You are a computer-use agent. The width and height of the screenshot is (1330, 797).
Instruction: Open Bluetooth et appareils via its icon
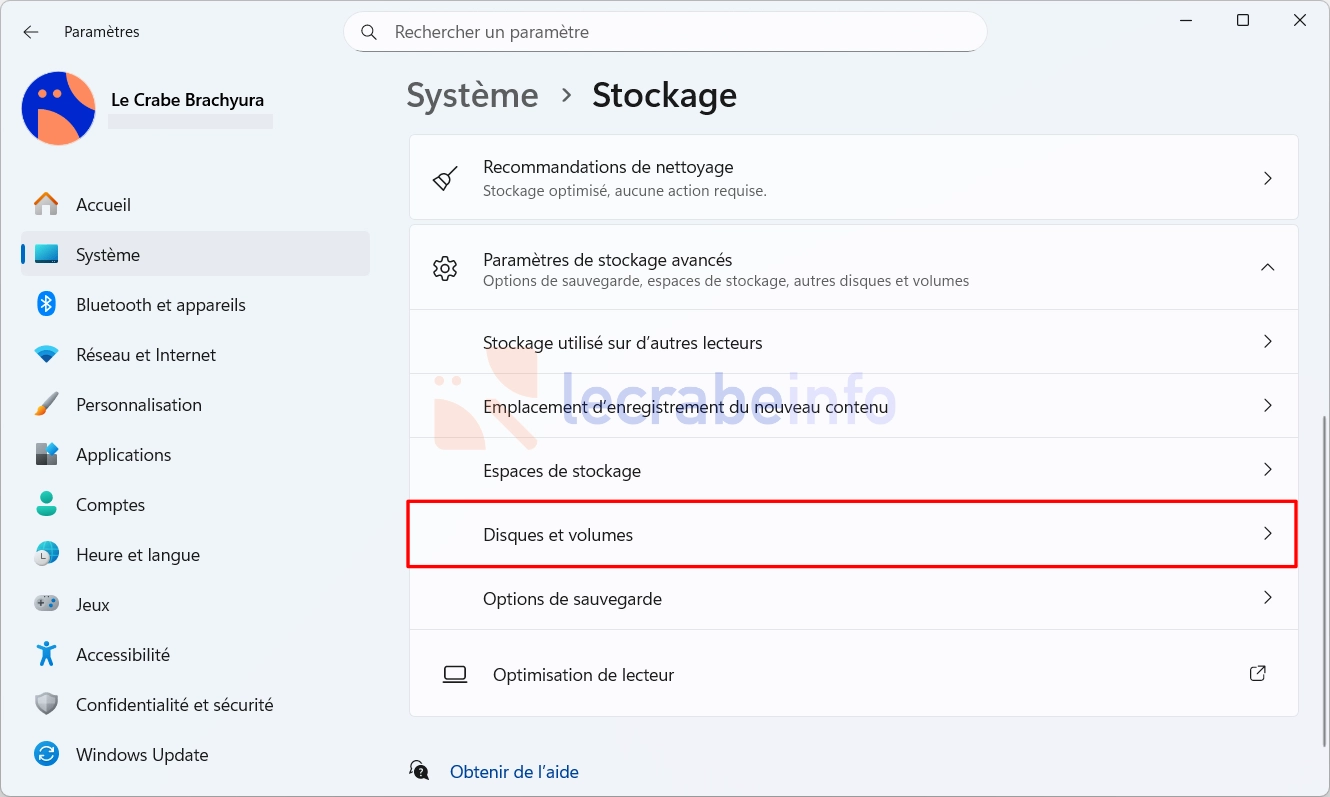pyautogui.click(x=46, y=304)
